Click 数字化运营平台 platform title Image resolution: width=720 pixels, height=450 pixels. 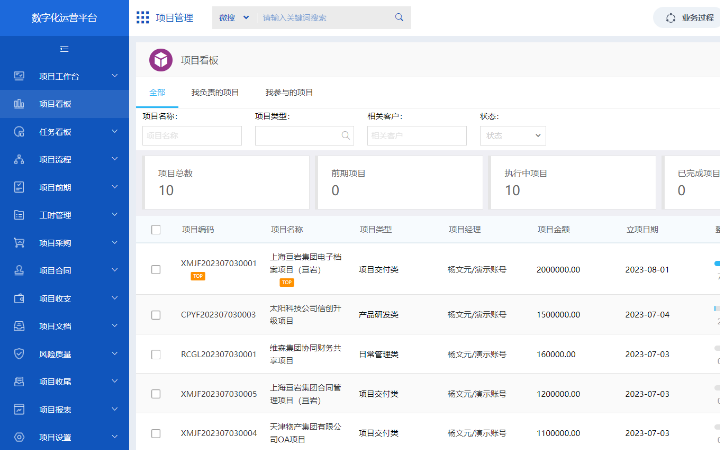[x=64, y=18]
